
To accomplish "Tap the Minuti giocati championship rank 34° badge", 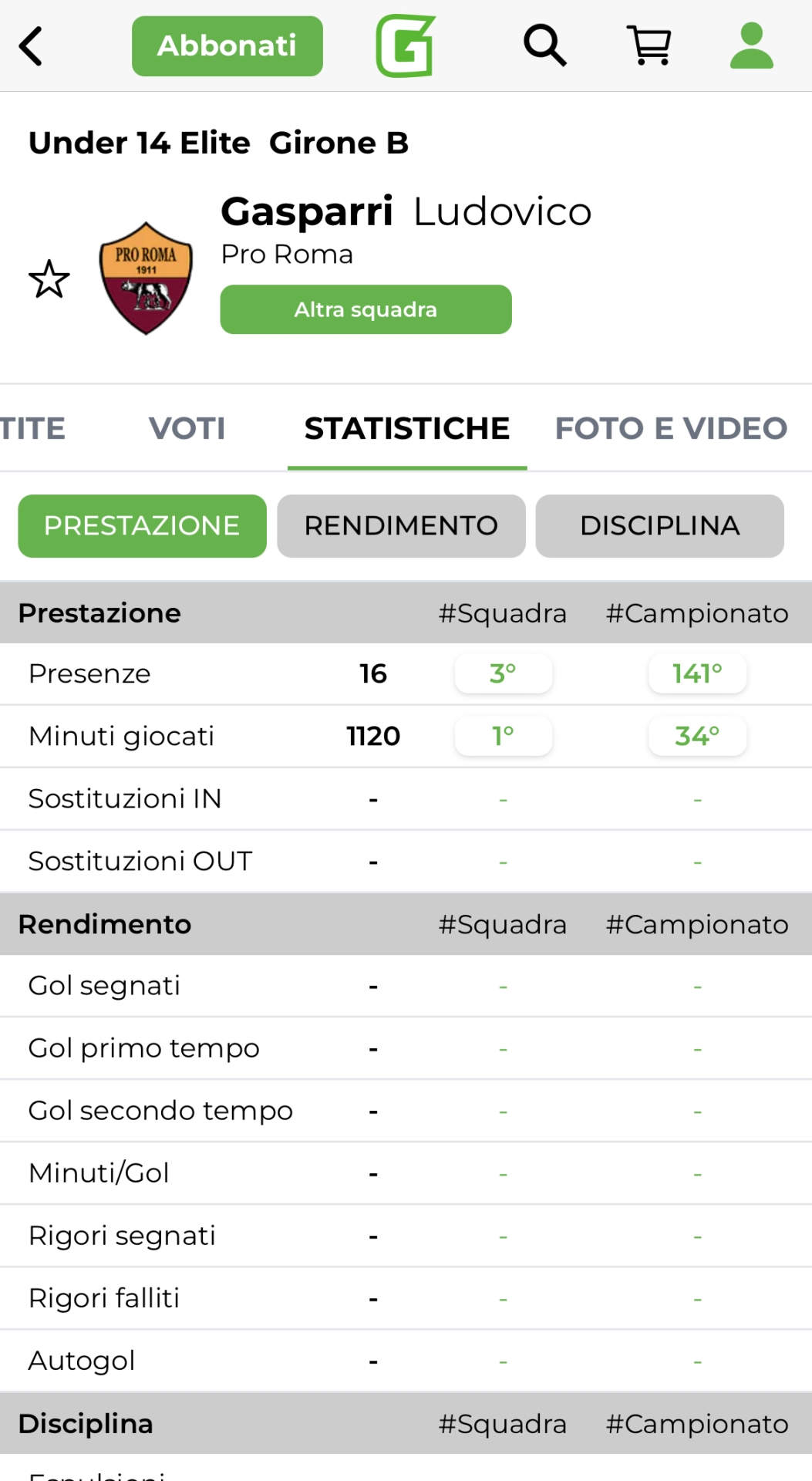I will (x=697, y=736).
